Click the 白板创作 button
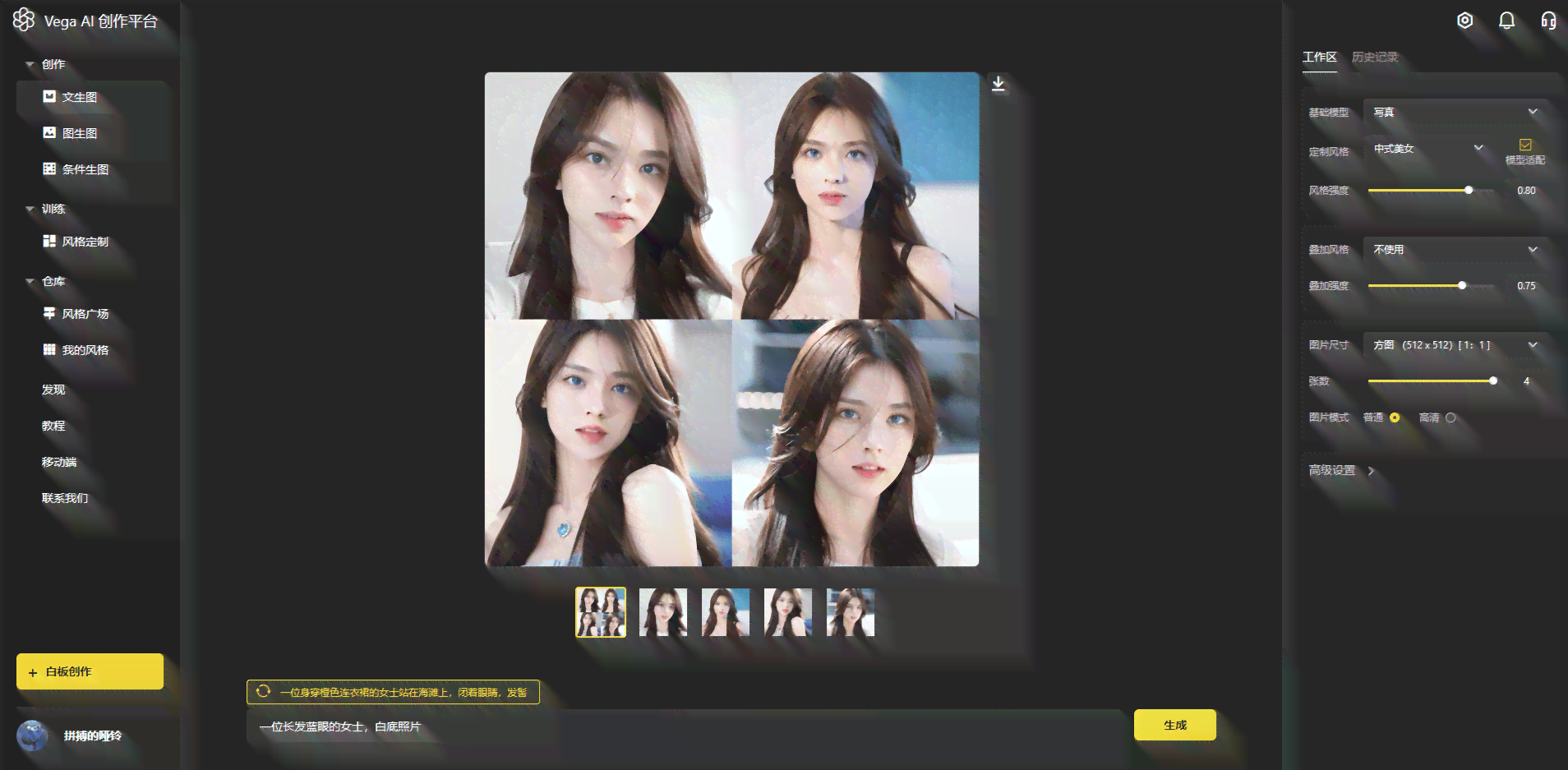Viewport: 1568px width, 770px height. pyautogui.click(x=90, y=671)
